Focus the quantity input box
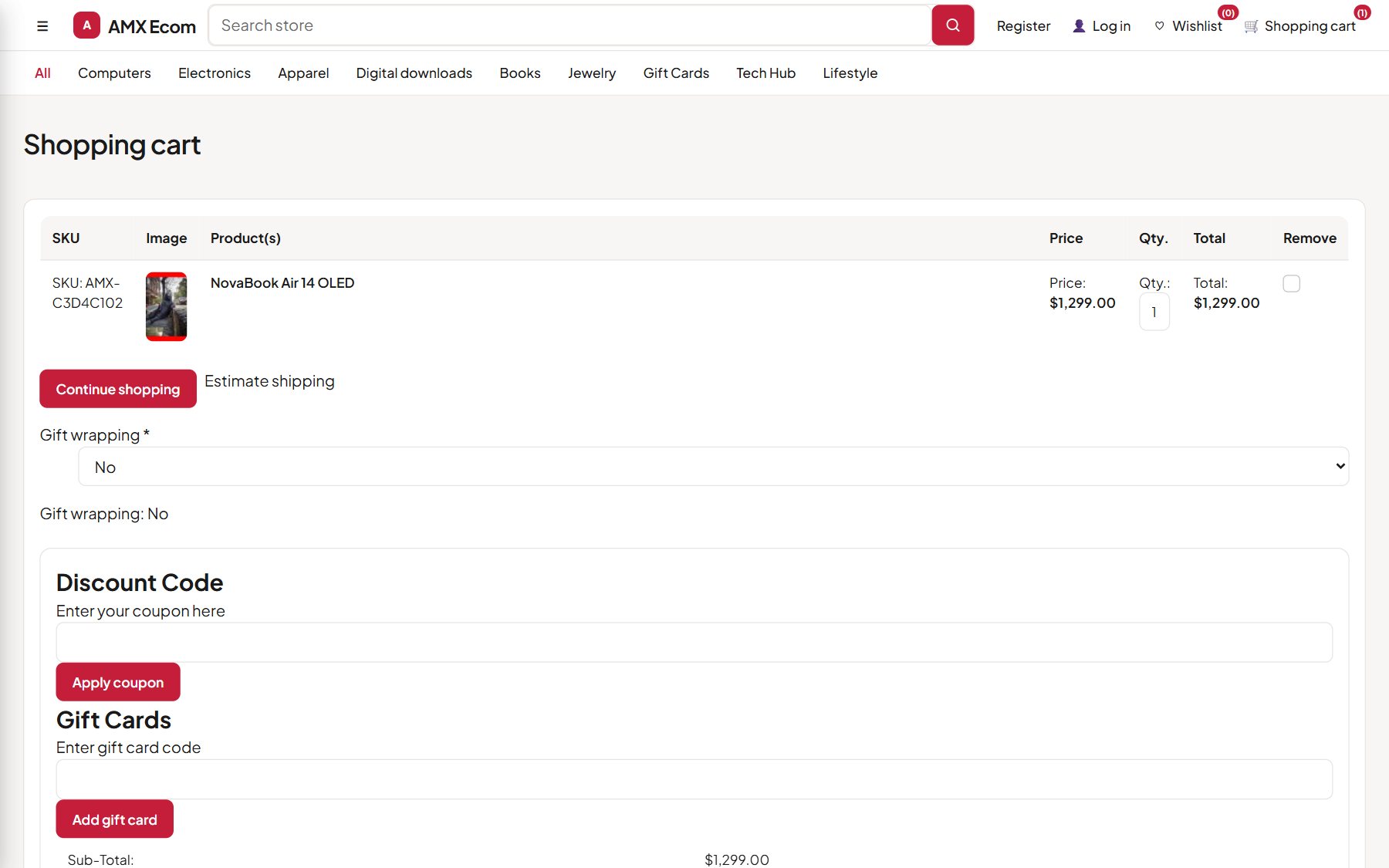Viewport: 1389px width, 868px height. (1154, 312)
